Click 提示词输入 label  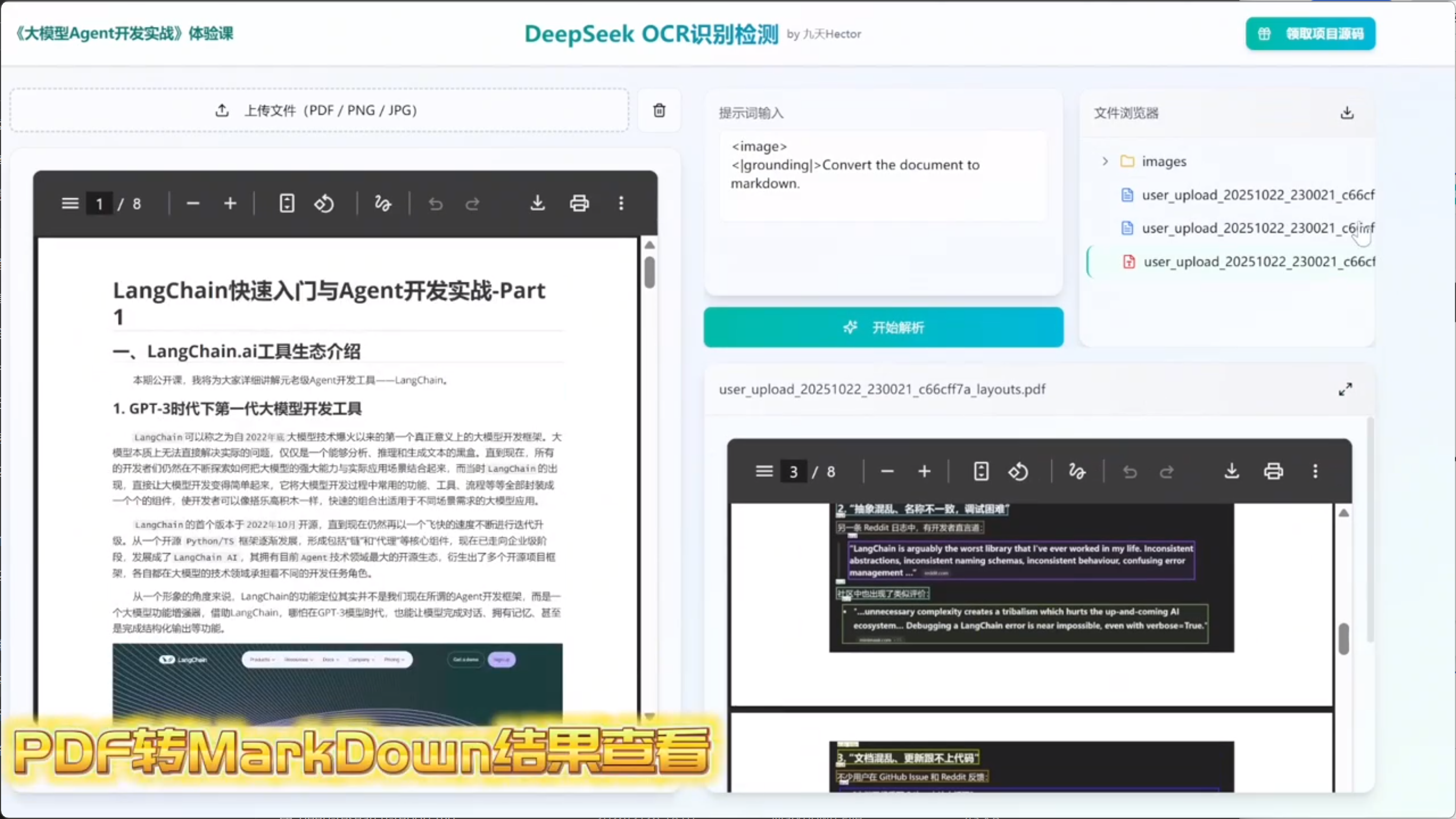[751, 113]
